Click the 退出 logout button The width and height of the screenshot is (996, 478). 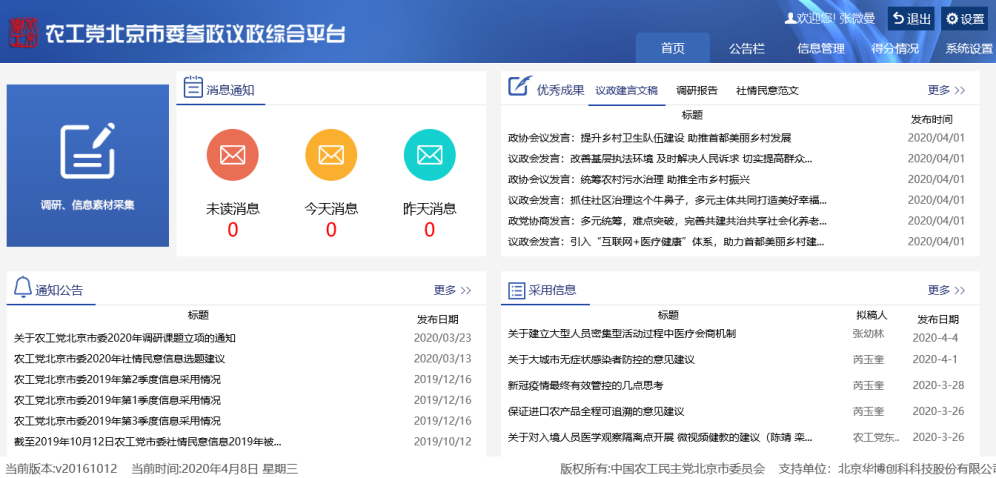click(x=911, y=18)
